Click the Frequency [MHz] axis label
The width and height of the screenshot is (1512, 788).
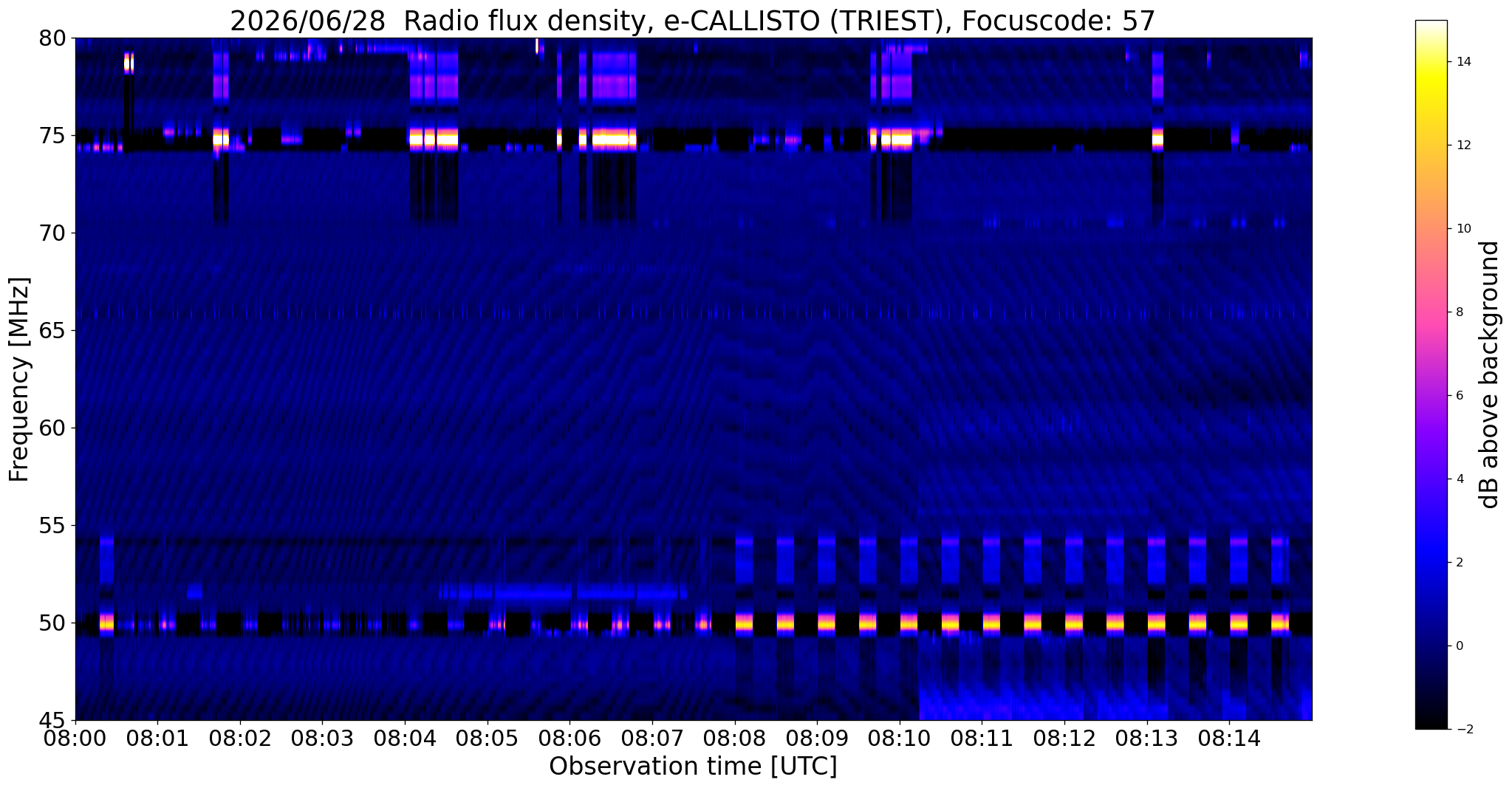(19, 380)
